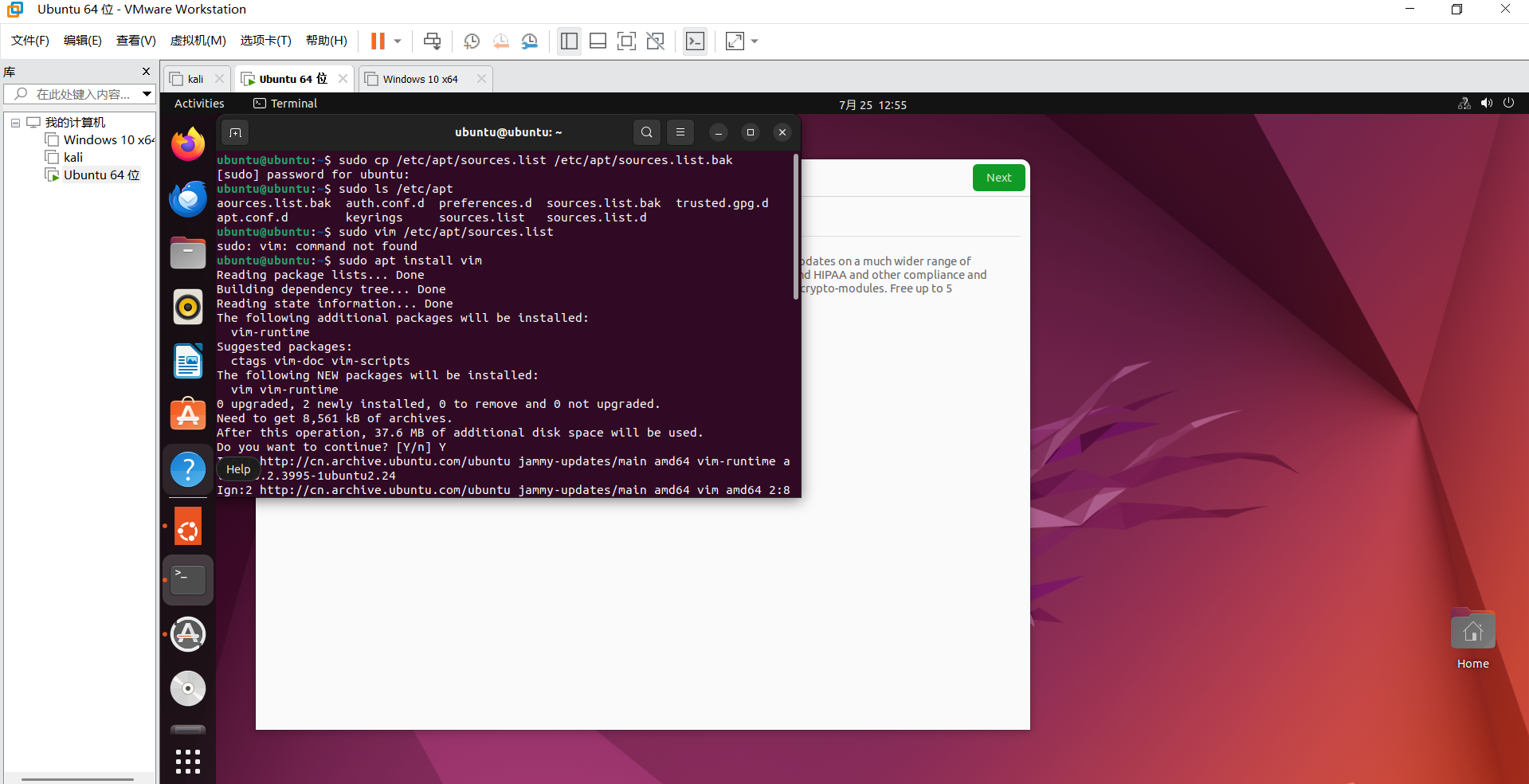Open the power options dropdown arrow beside pause
Viewport: 1529px width, 784px height.
(x=398, y=41)
